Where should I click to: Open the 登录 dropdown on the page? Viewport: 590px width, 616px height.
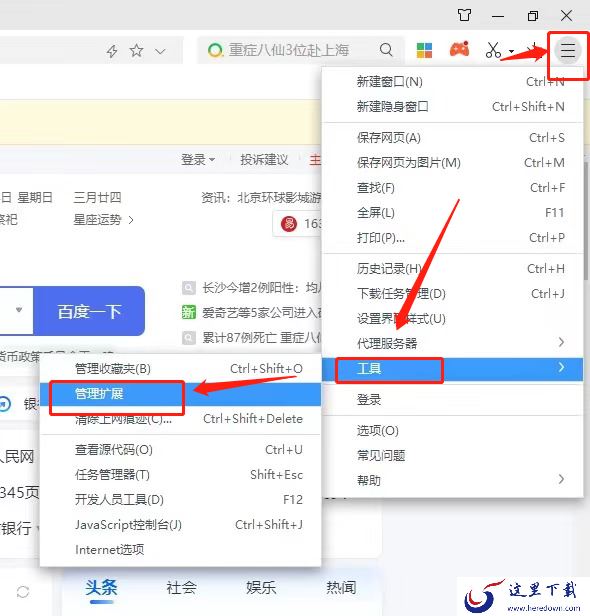[198, 160]
